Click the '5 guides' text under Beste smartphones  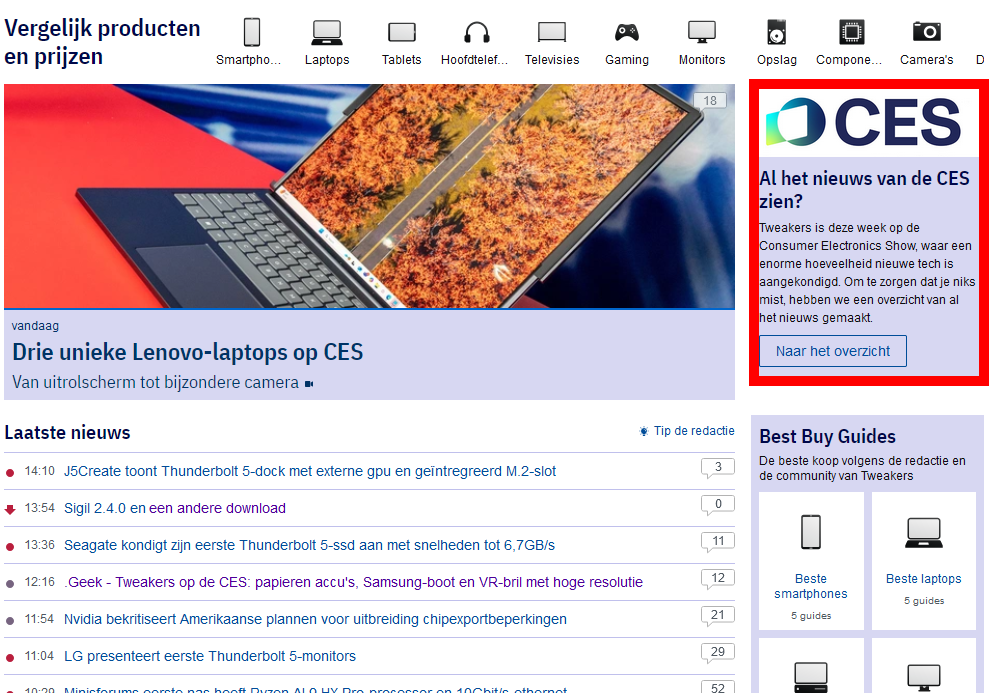(811, 615)
